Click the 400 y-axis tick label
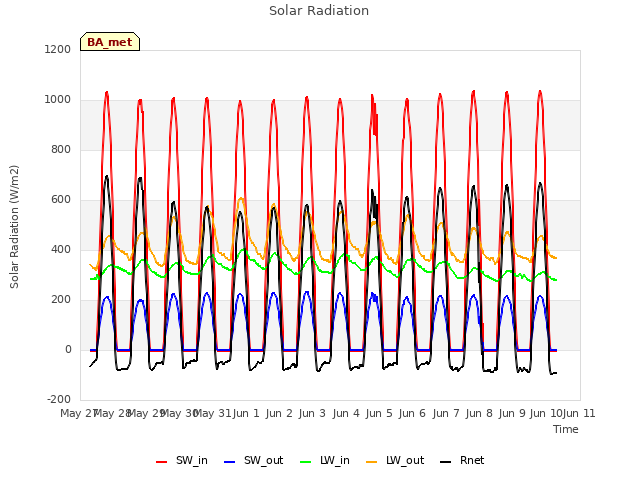Screen dimensions: 640x480 (61, 249)
